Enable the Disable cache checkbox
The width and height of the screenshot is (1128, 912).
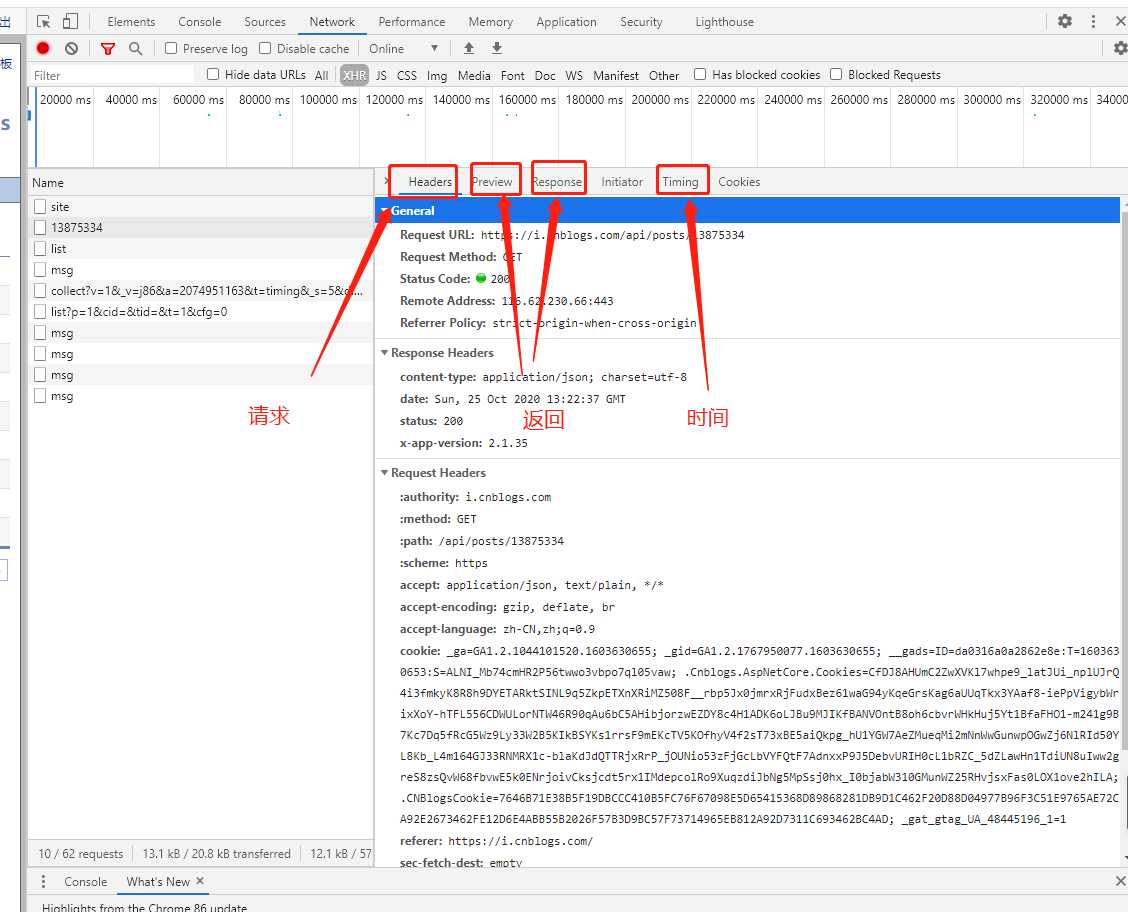click(265, 48)
